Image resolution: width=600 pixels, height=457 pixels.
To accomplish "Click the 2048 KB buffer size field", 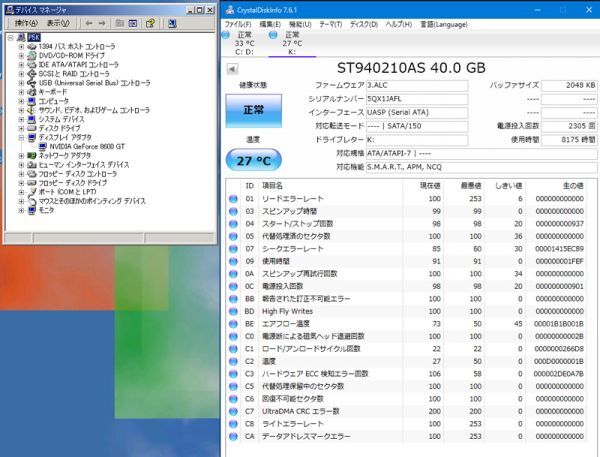I will (569, 85).
